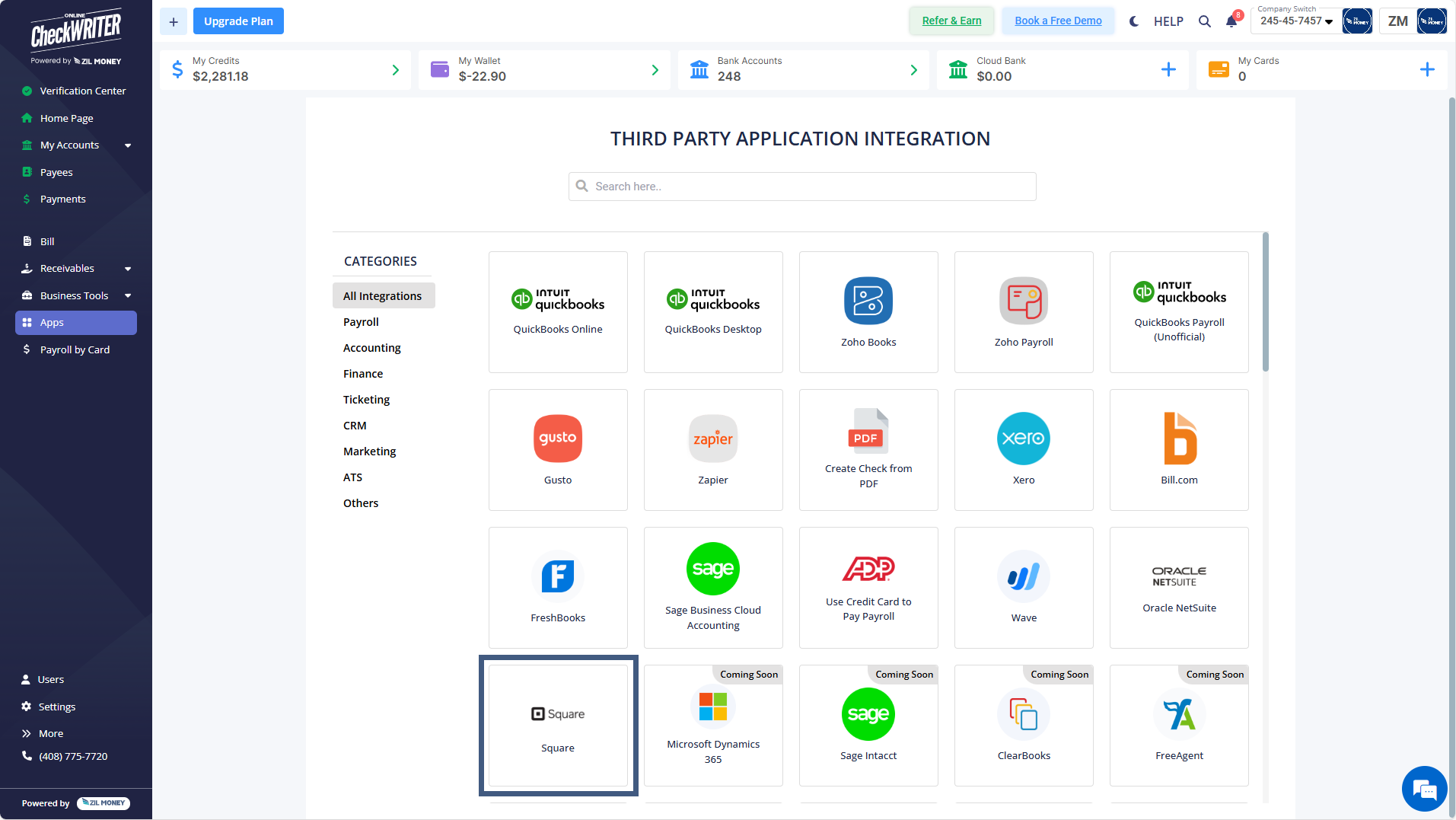1456x820 pixels.
Task: Click the integration search field
Action: [x=801, y=186]
